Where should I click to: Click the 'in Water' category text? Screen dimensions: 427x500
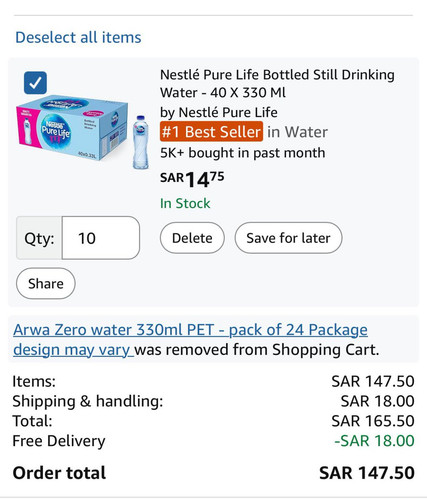tap(297, 132)
